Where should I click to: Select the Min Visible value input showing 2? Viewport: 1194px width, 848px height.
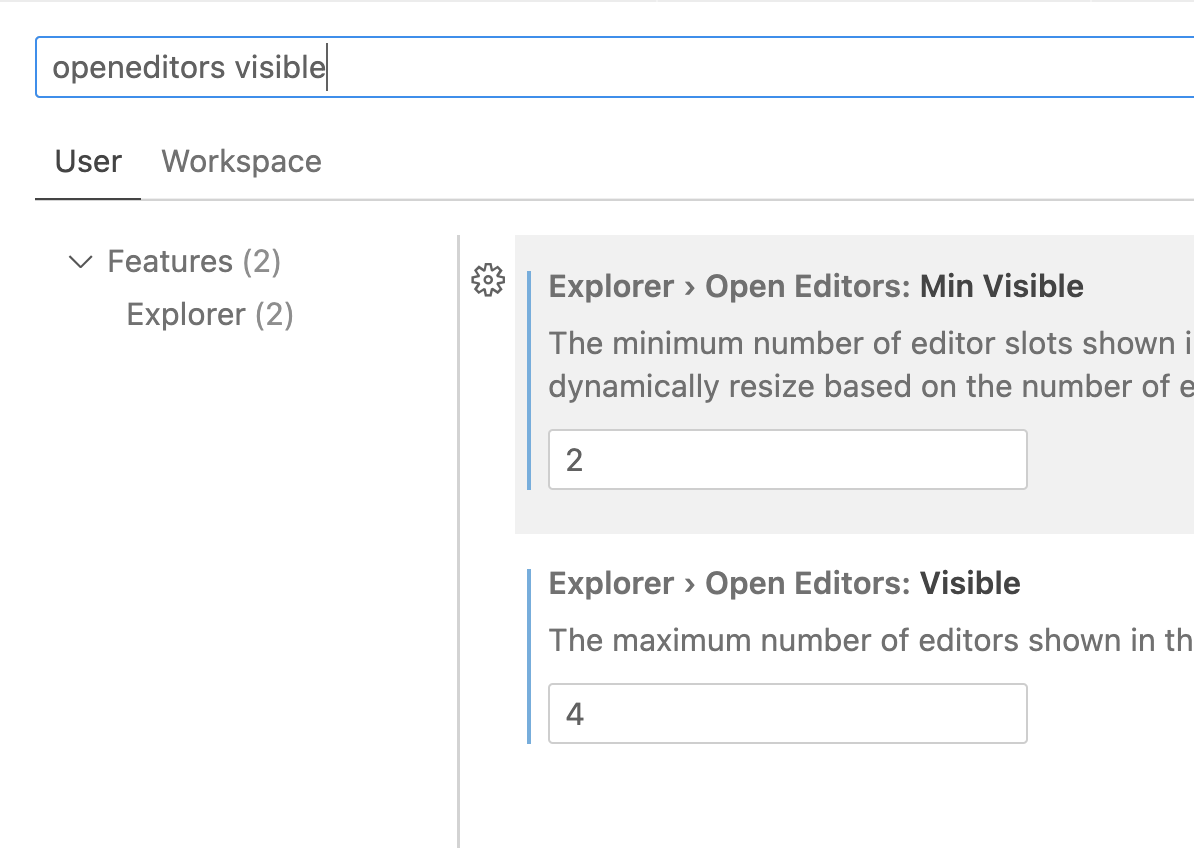(x=787, y=459)
